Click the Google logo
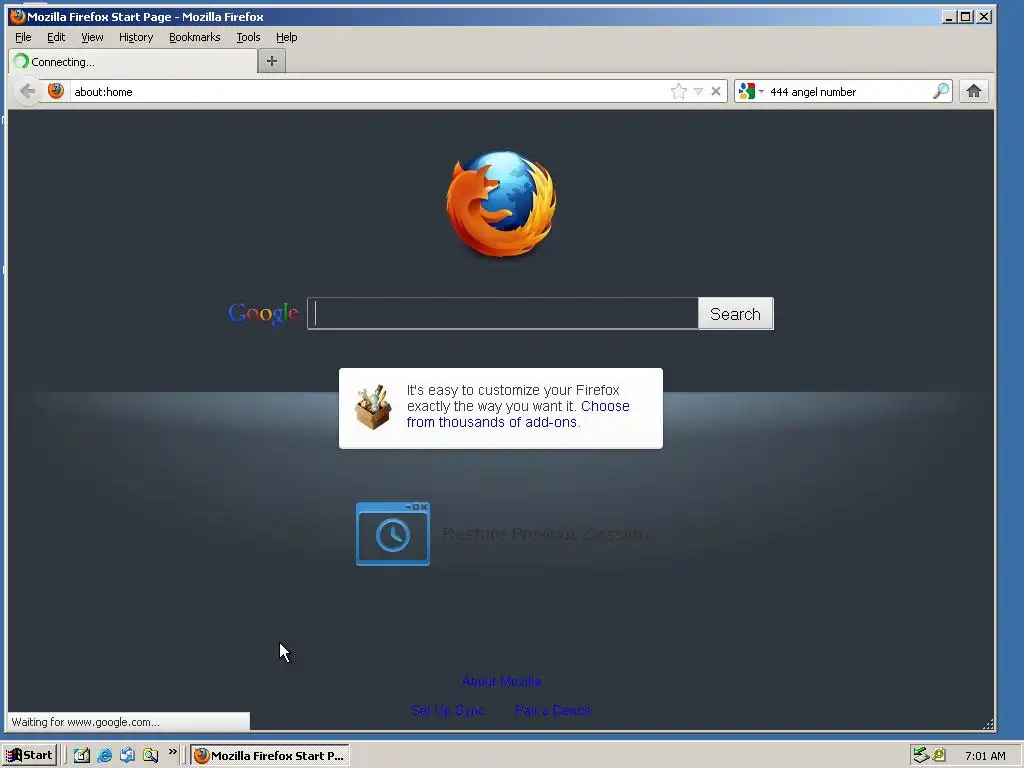 (x=263, y=314)
